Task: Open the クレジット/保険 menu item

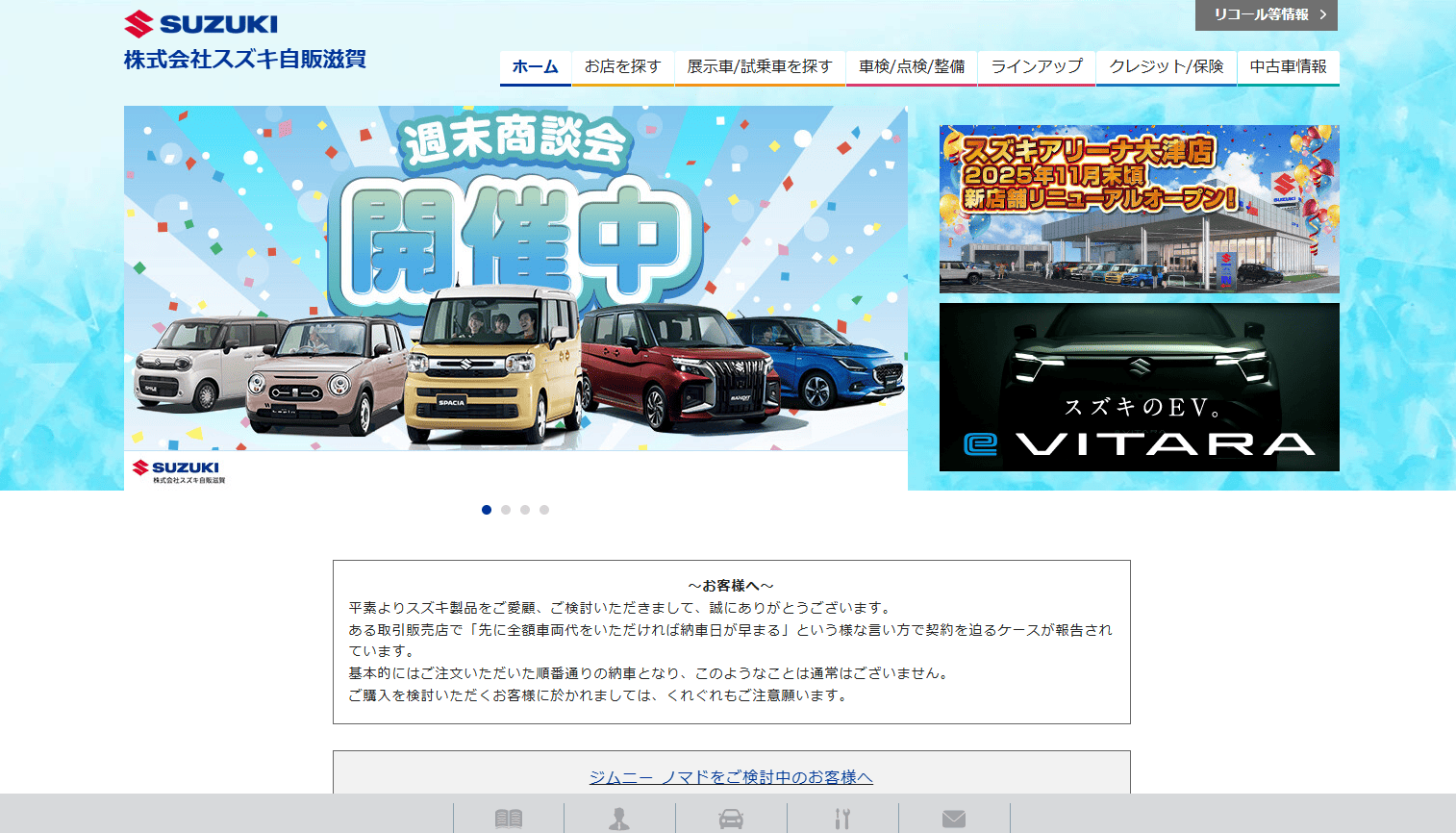Action: pyautogui.click(x=1167, y=67)
